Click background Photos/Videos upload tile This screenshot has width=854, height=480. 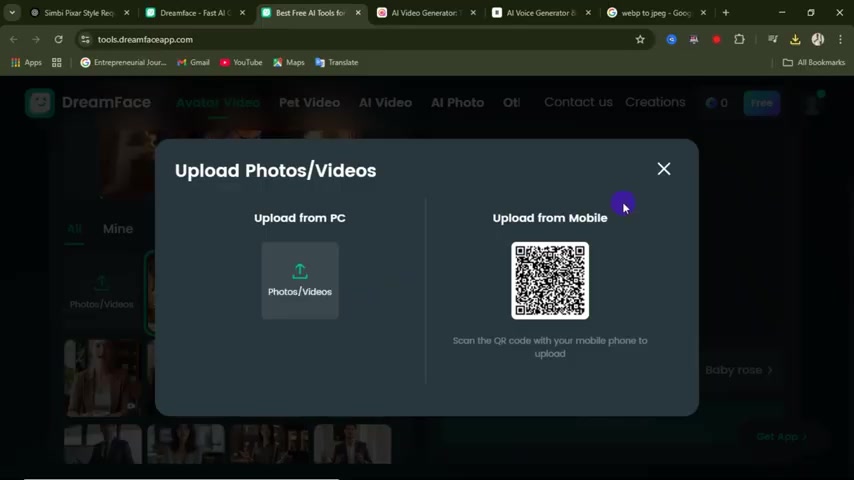[x=102, y=292]
